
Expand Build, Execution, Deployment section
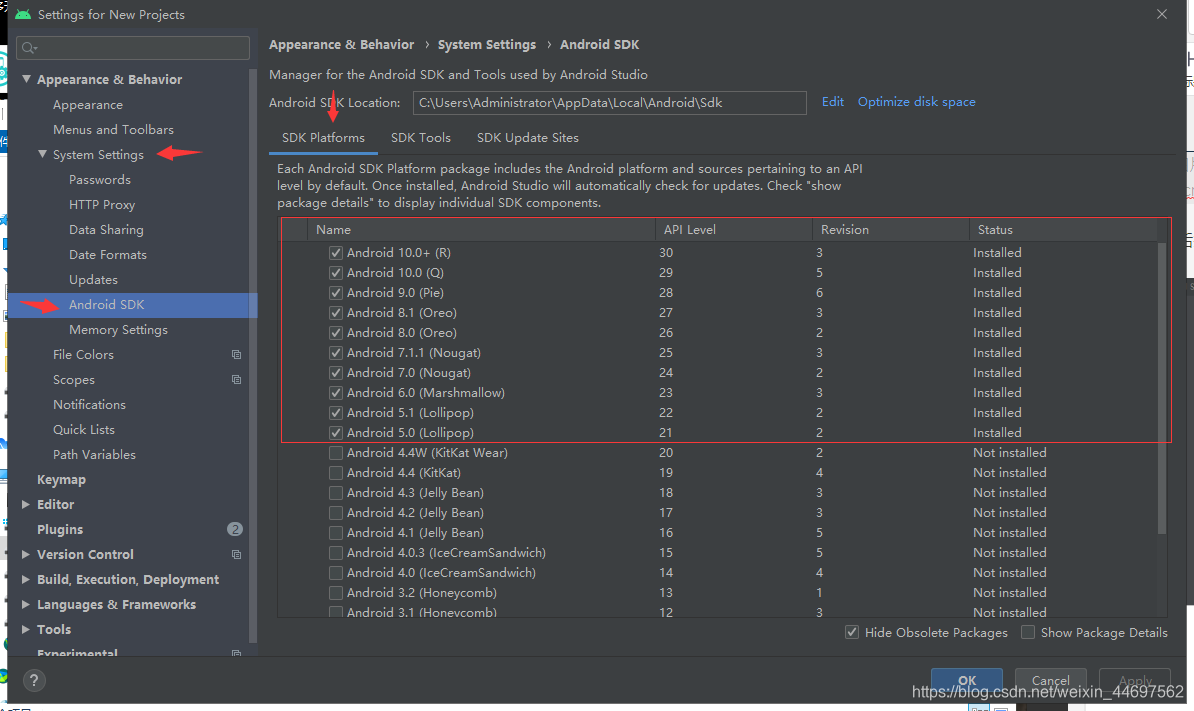(26, 579)
